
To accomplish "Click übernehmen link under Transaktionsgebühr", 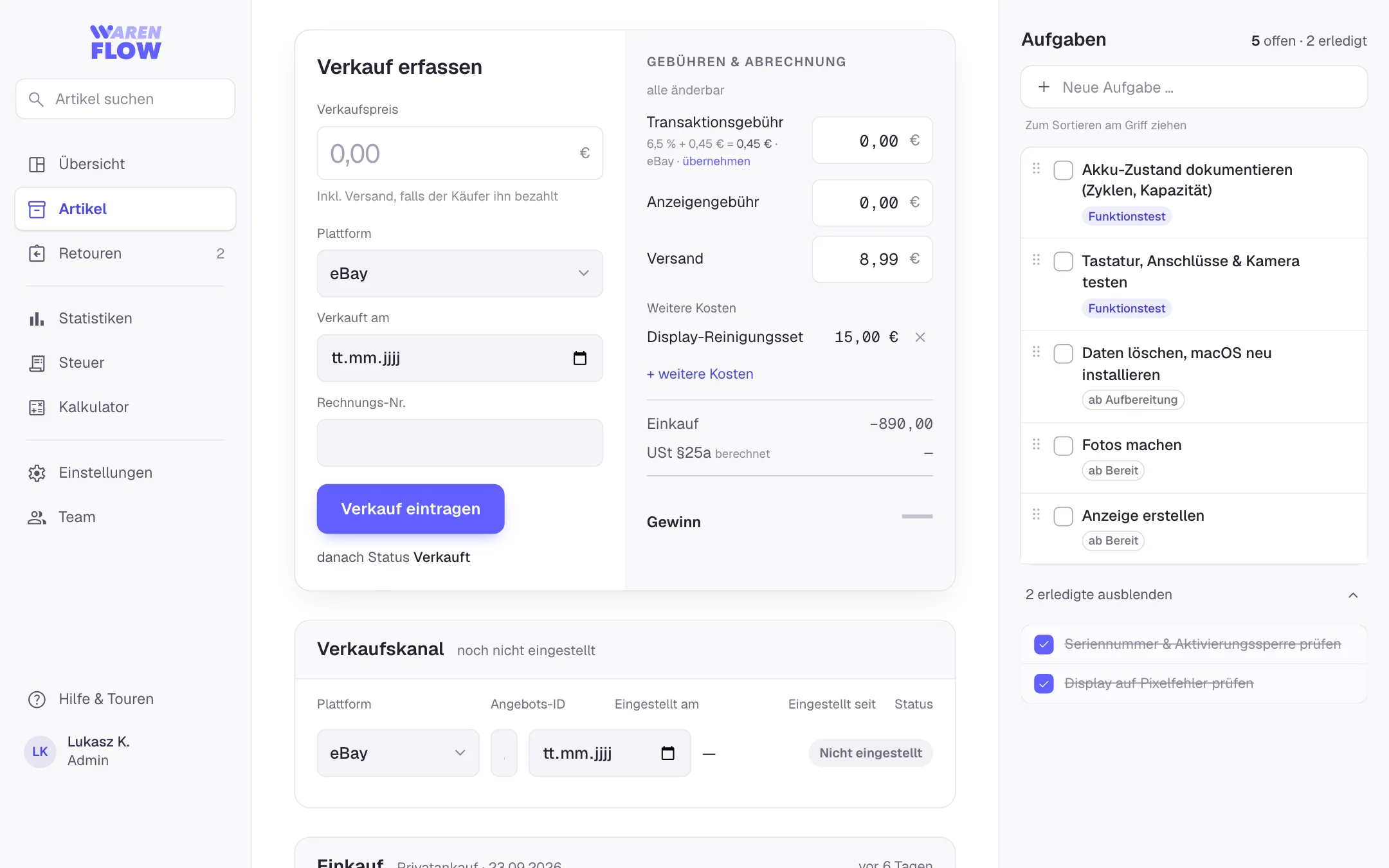I will click(716, 161).
